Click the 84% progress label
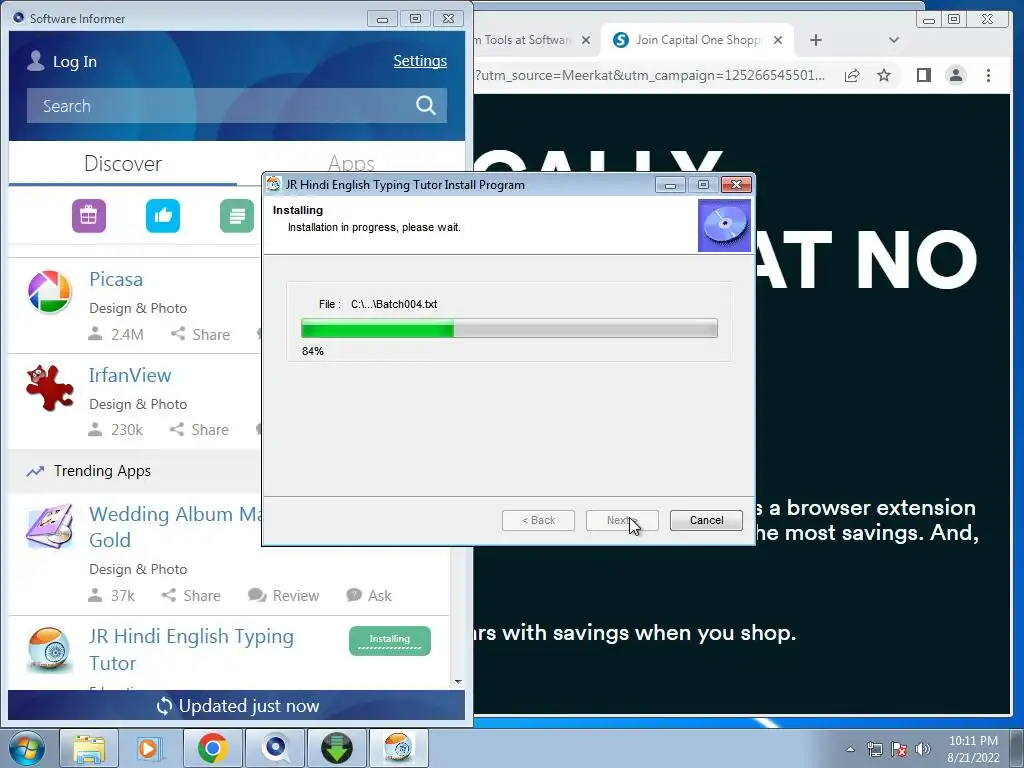Screen dimensions: 1024x768 tap(313, 351)
